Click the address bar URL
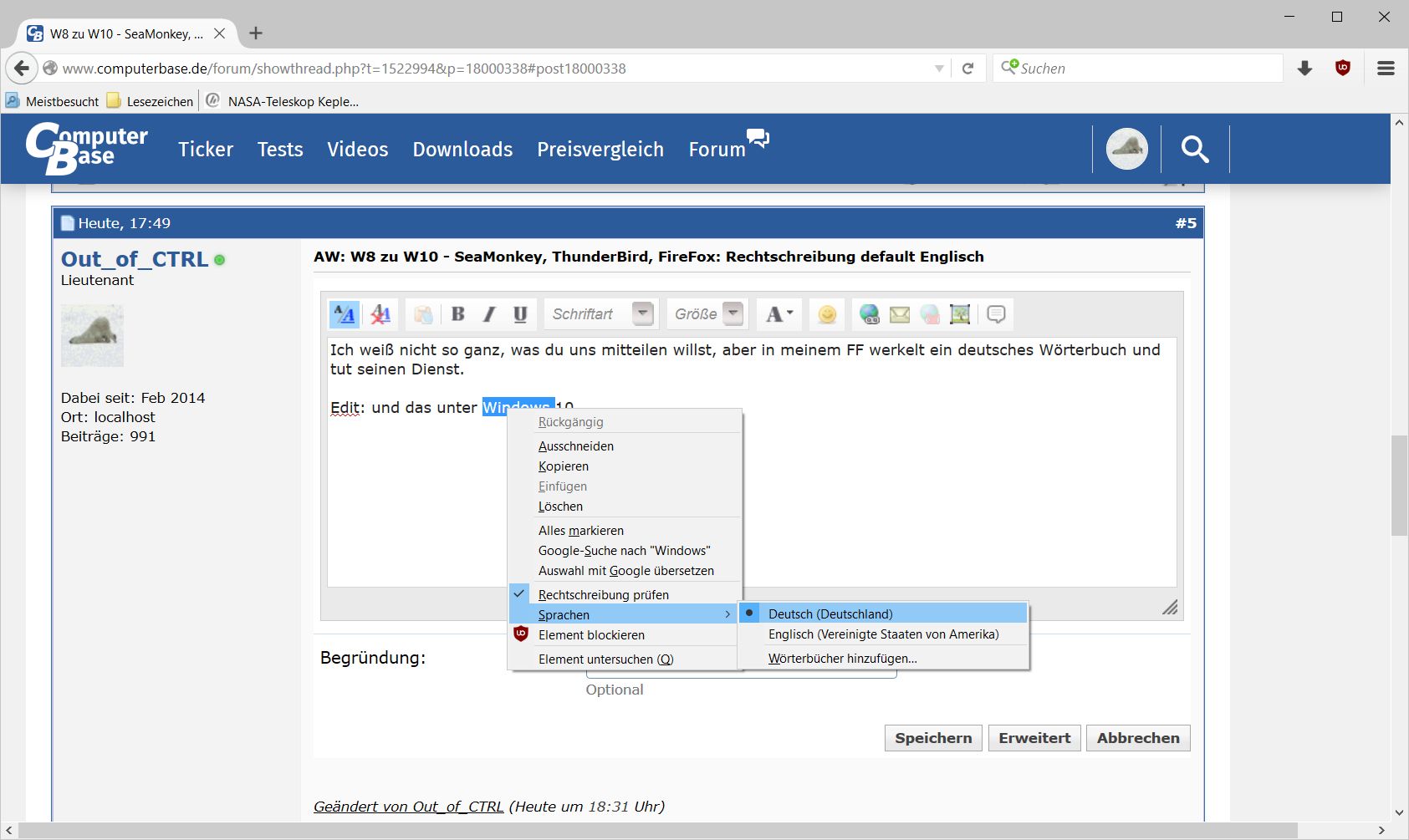 click(x=344, y=69)
